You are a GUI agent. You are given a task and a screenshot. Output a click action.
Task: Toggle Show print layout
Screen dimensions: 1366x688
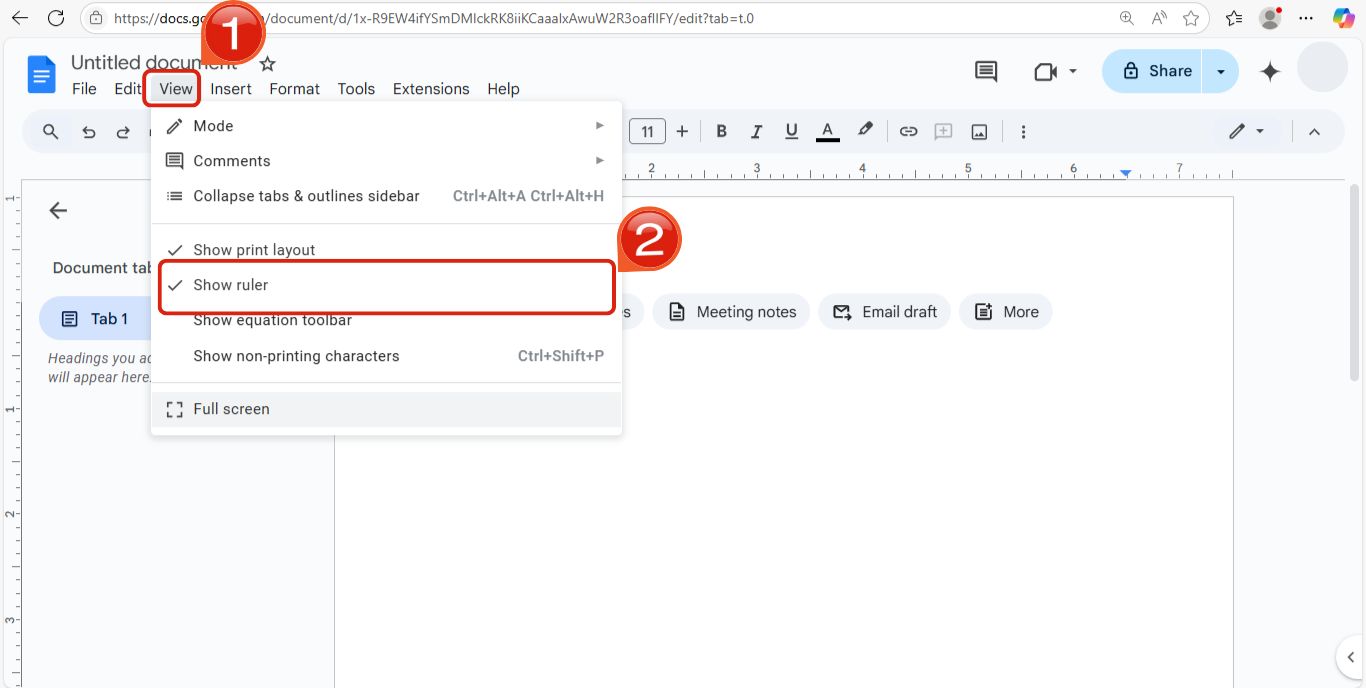pos(253,249)
